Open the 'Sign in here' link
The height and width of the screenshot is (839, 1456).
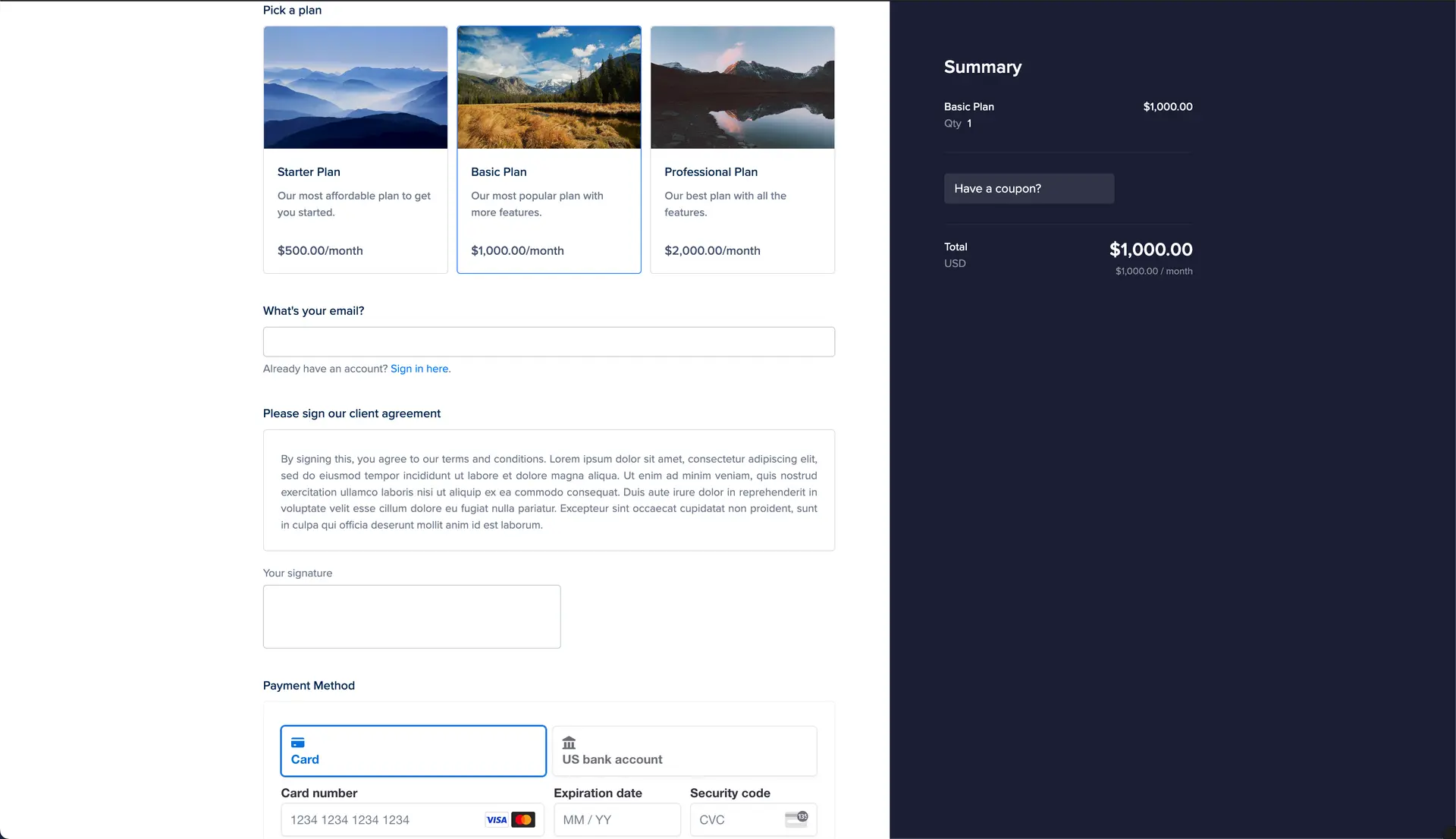pyautogui.click(x=419, y=369)
